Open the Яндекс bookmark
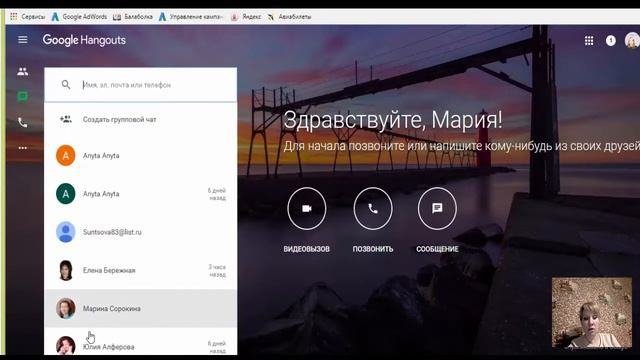The image size is (640, 360). pos(246,17)
